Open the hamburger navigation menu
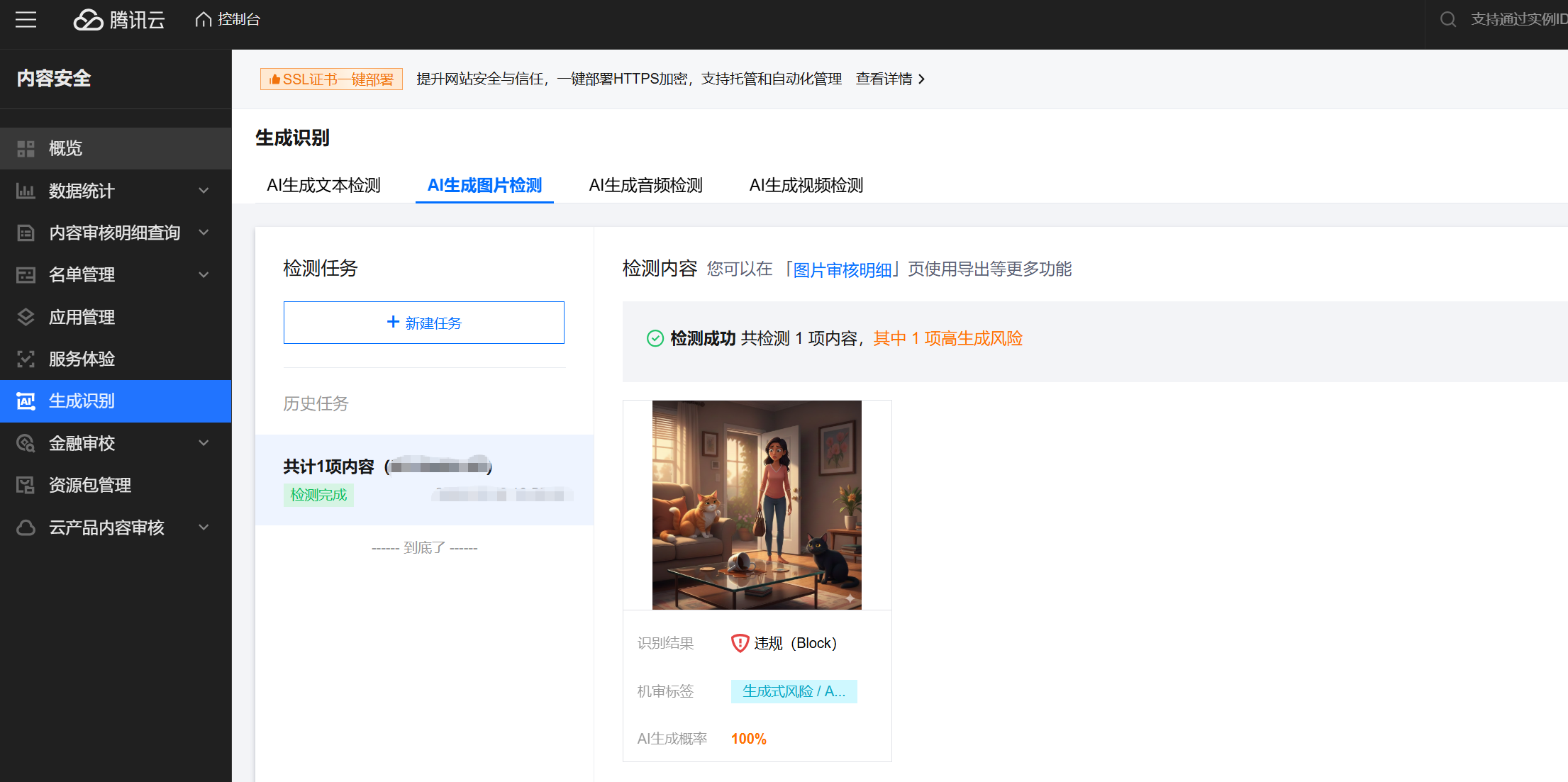Image resolution: width=1568 pixels, height=782 pixels. (x=26, y=20)
